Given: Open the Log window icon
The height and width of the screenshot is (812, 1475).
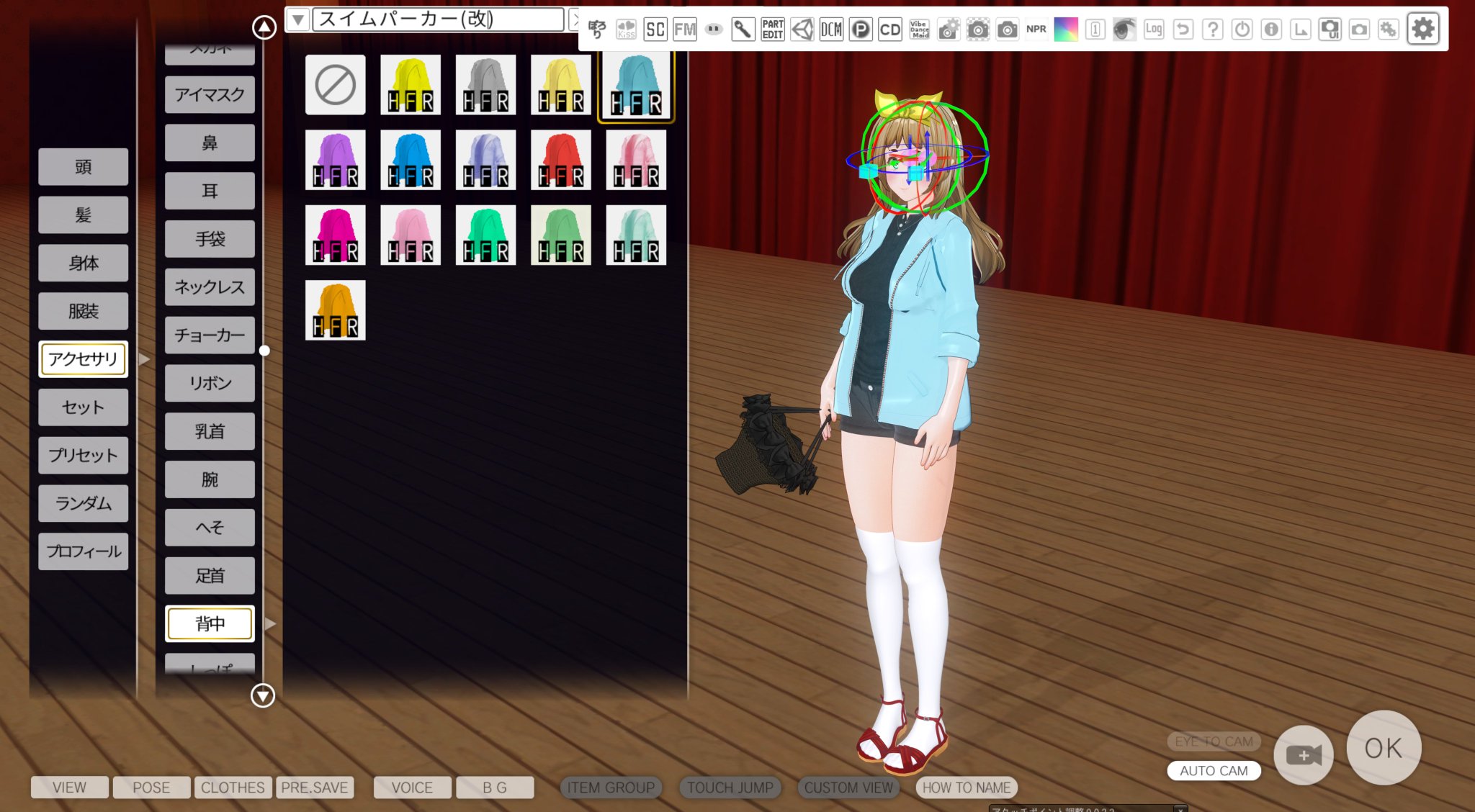Looking at the screenshot, I should point(1153,29).
